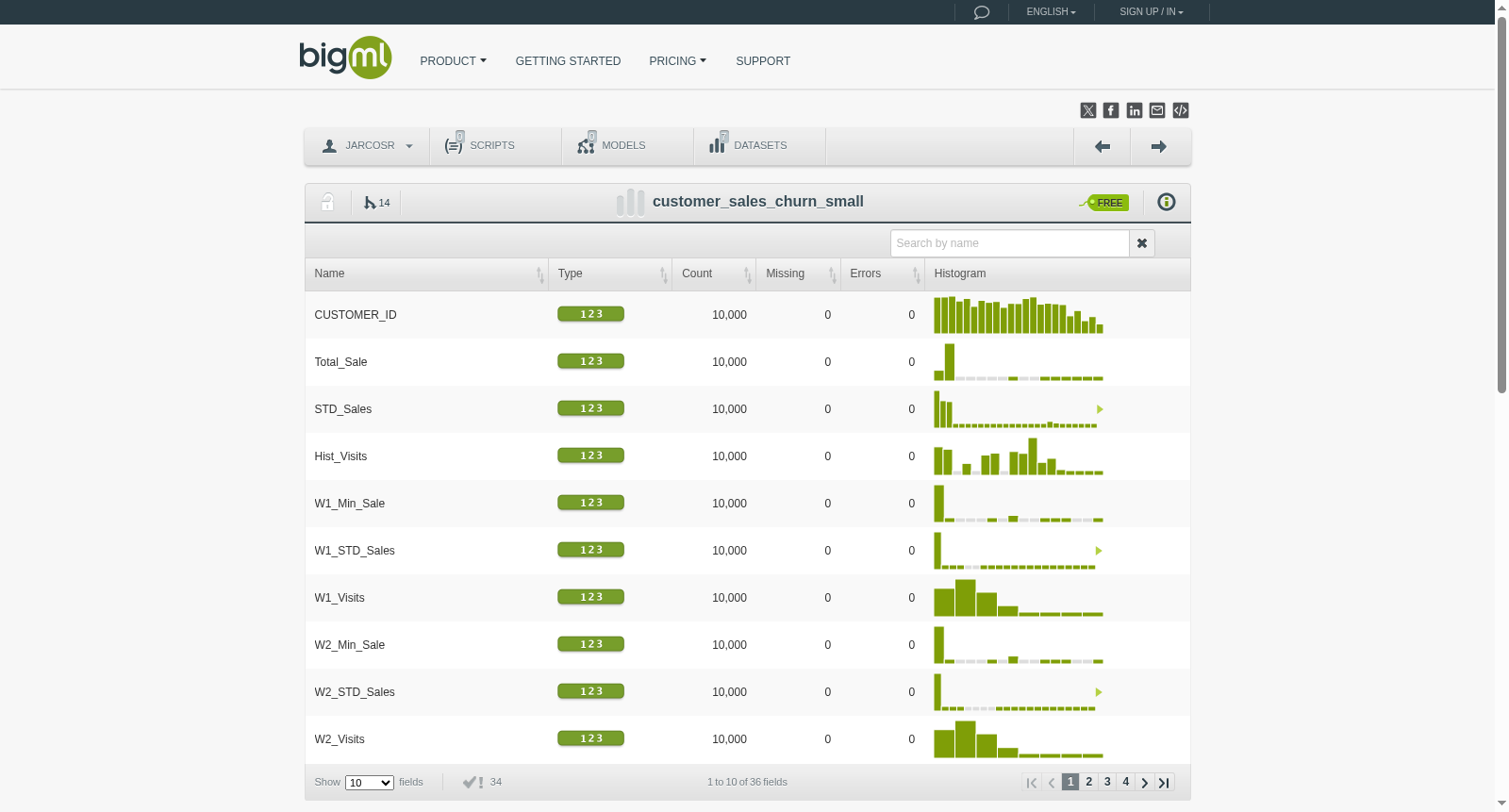This screenshot has width=1509, height=812.
Task: Click the BigML logo
Action: click(345, 58)
